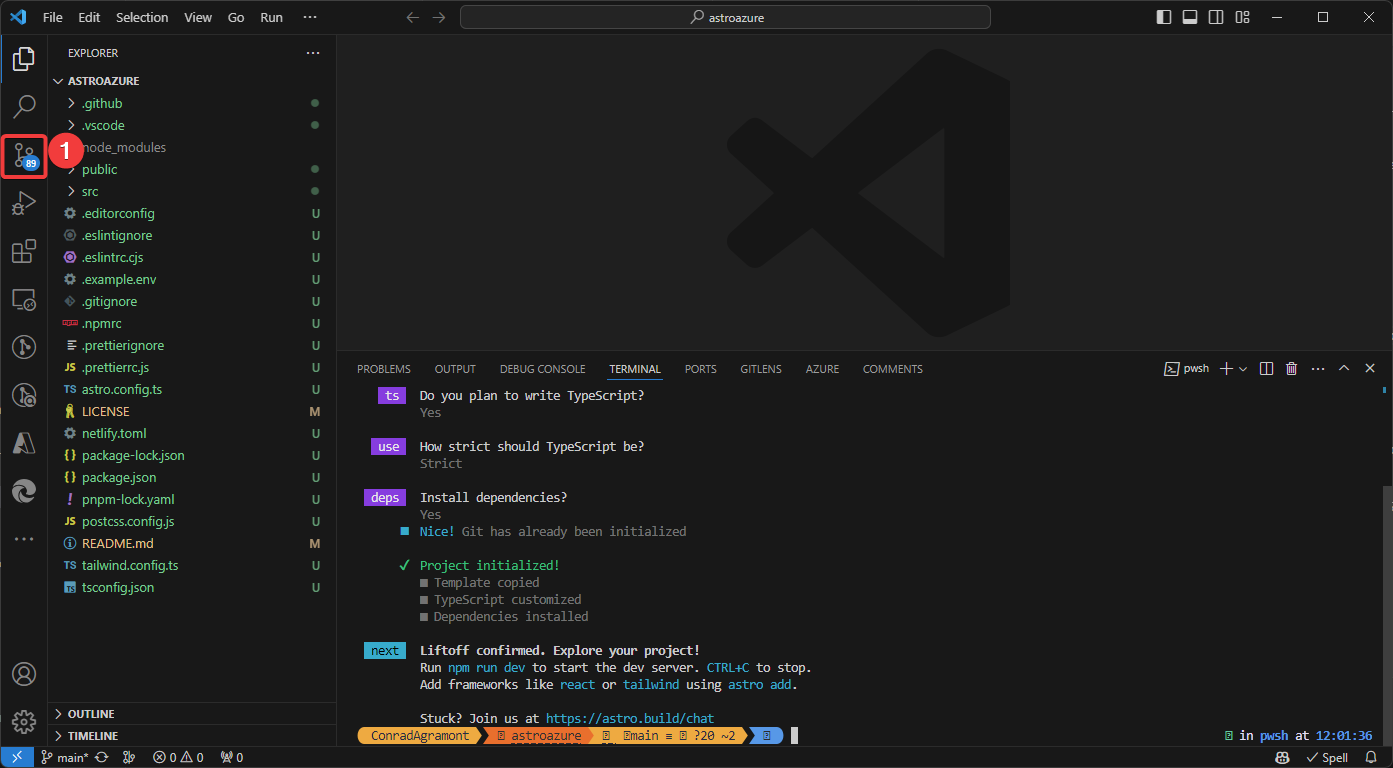Click the astroazure command center search box
Image resolution: width=1393 pixels, height=768 pixels.
[725, 17]
